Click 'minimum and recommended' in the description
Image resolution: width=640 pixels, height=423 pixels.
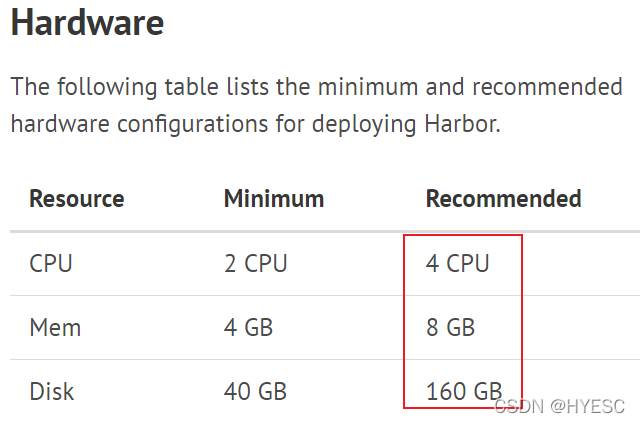tap(470, 87)
